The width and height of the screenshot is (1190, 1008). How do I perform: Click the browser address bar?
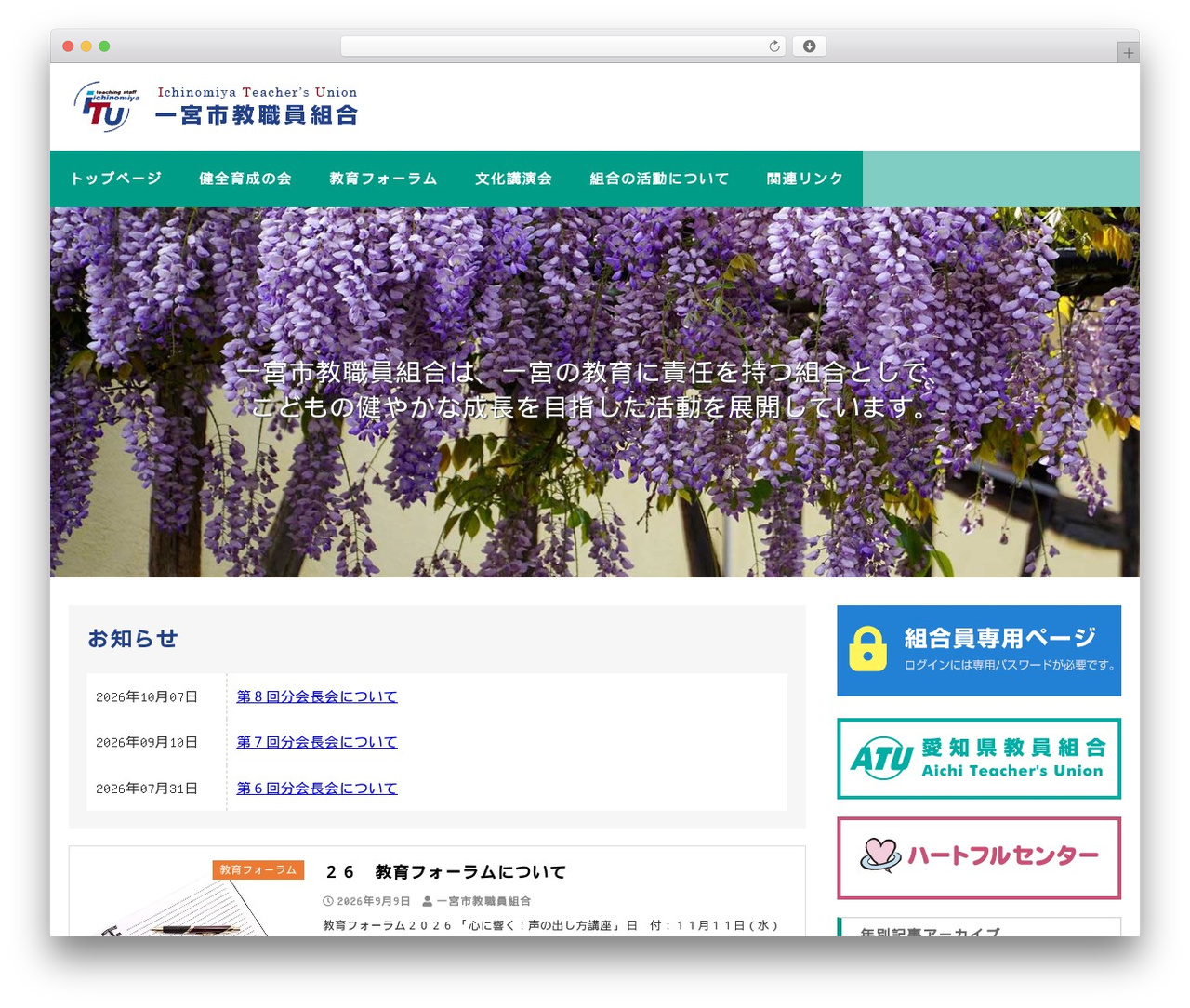click(563, 46)
